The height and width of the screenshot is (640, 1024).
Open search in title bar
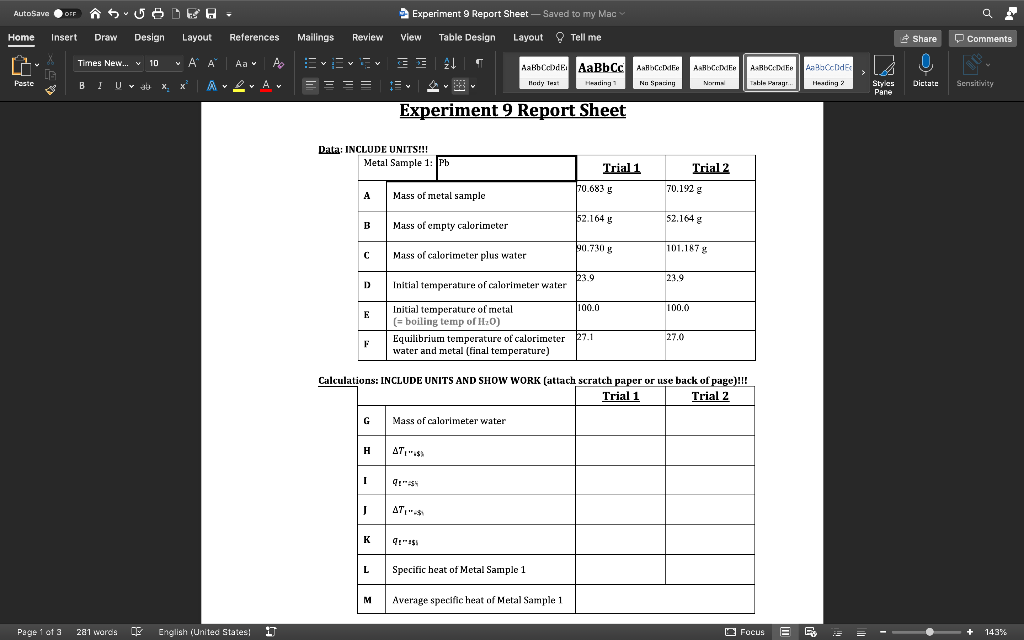point(987,13)
